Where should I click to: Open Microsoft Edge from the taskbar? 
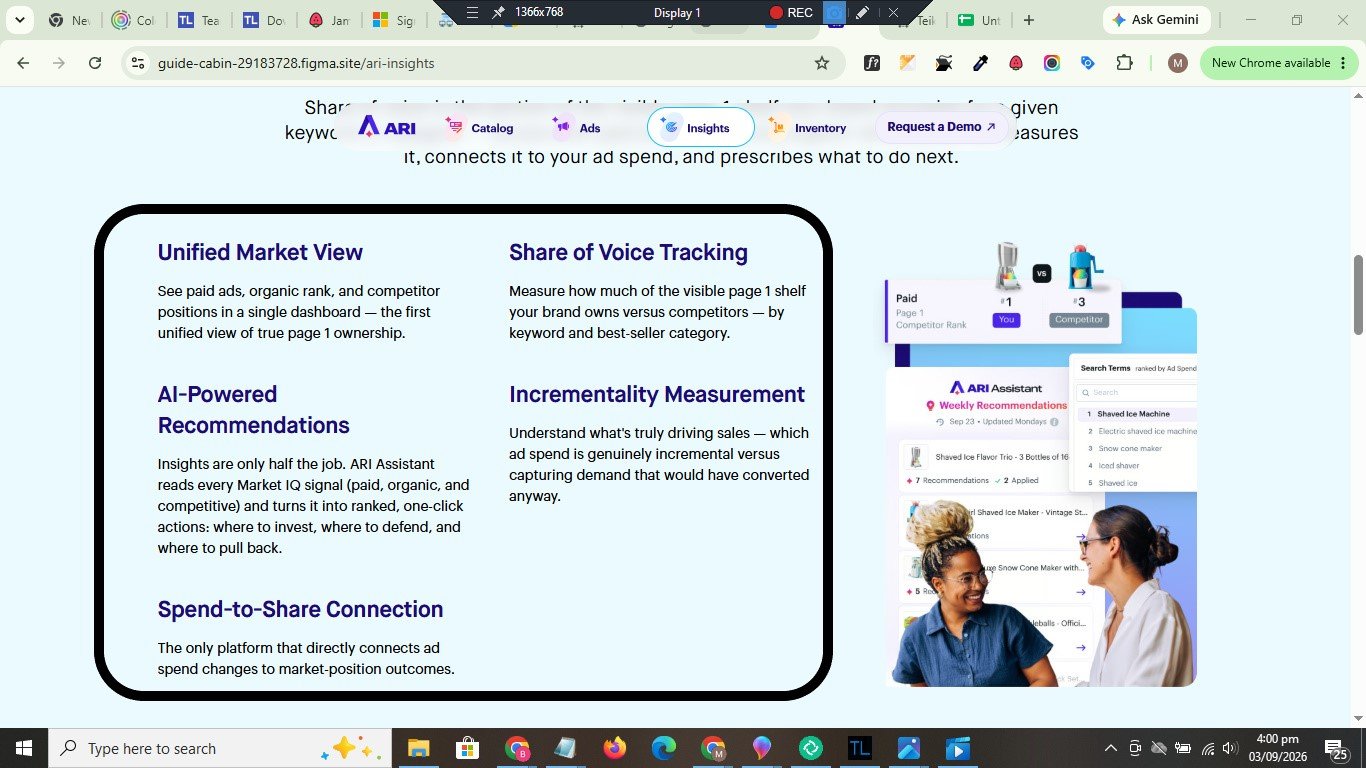click(x=663, y=748)
